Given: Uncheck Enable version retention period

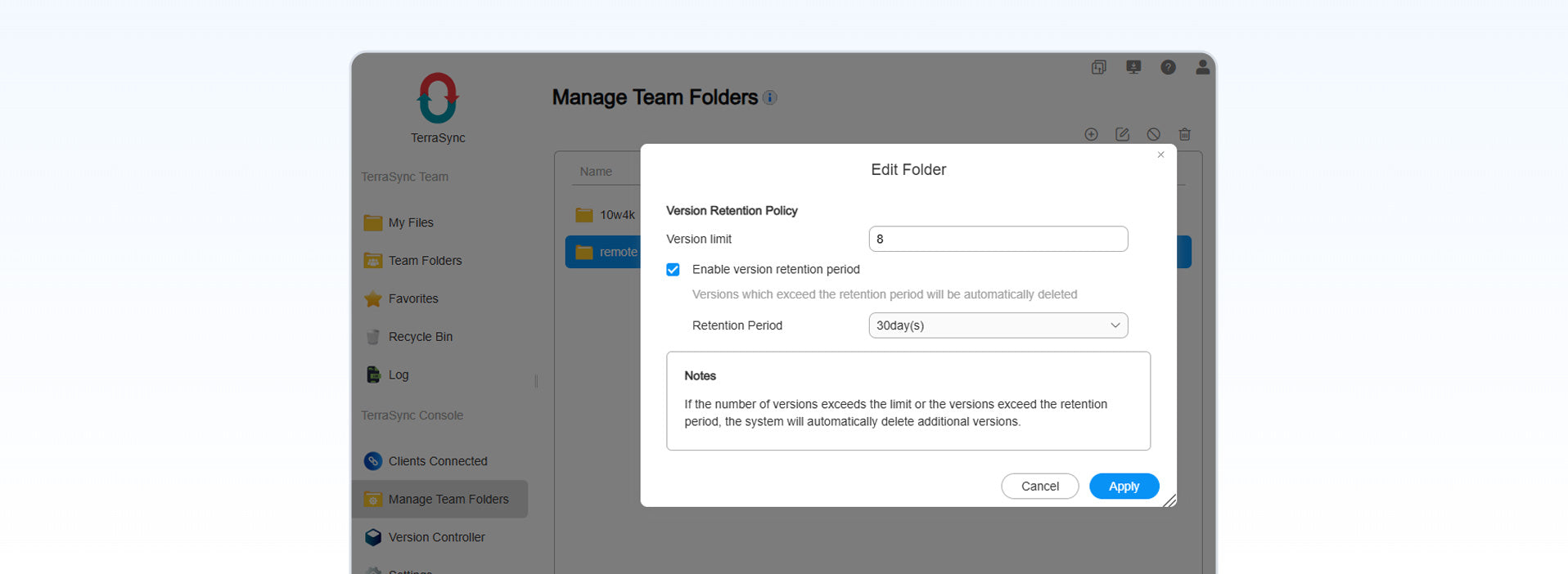Looking at the screenshot, I should (x=673, y=270).
